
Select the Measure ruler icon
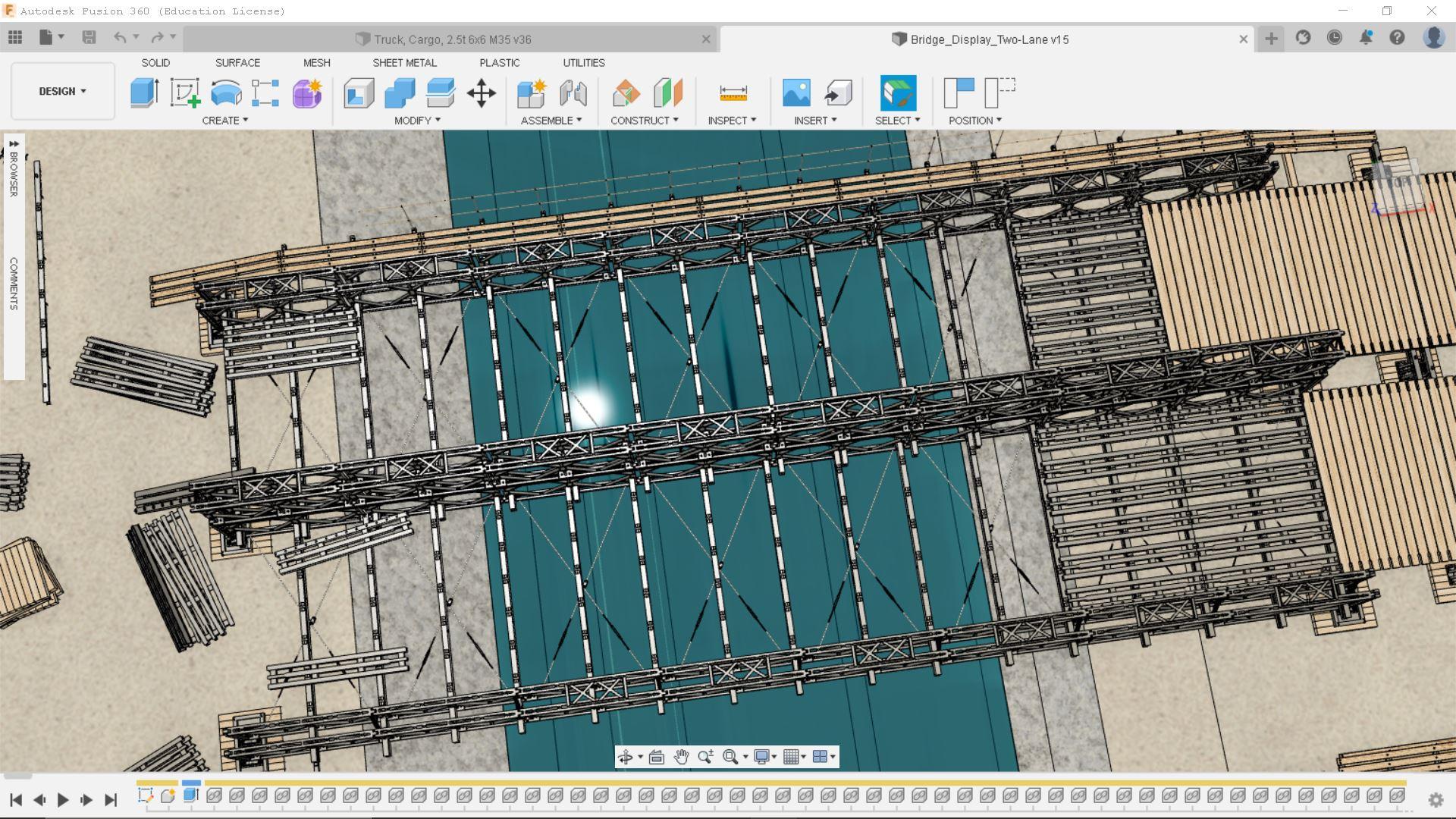pos(733,93)
